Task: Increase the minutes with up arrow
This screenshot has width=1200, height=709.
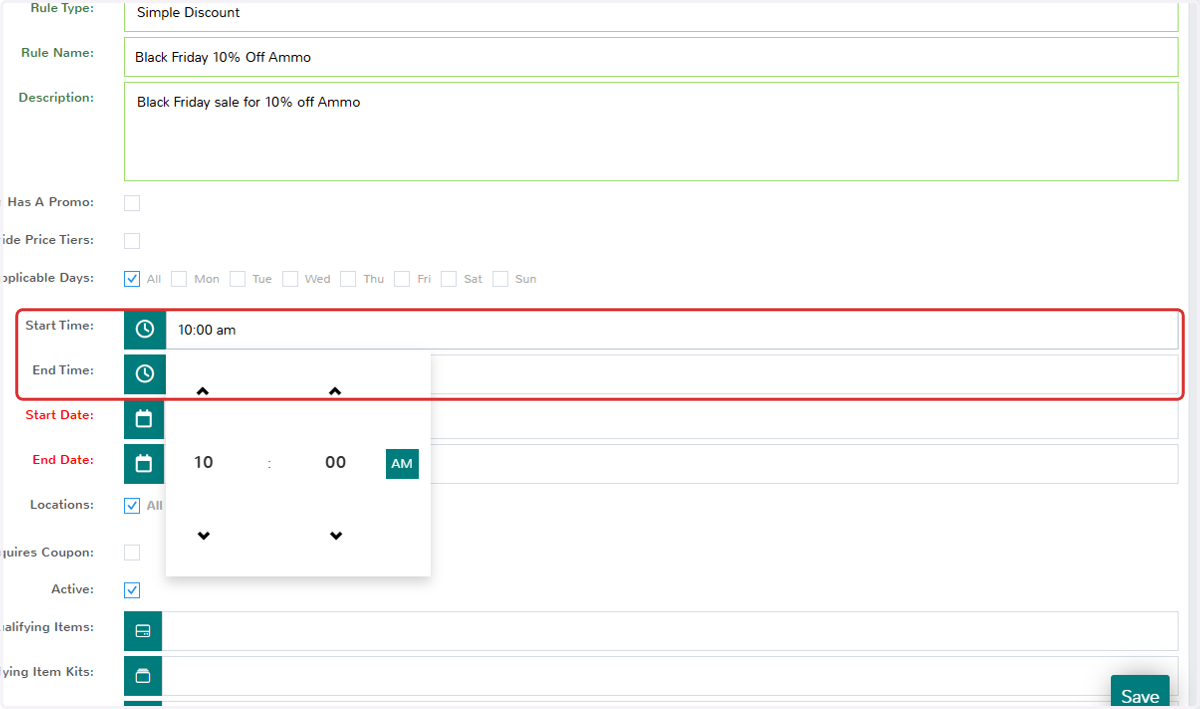Action: coord(336,391)
